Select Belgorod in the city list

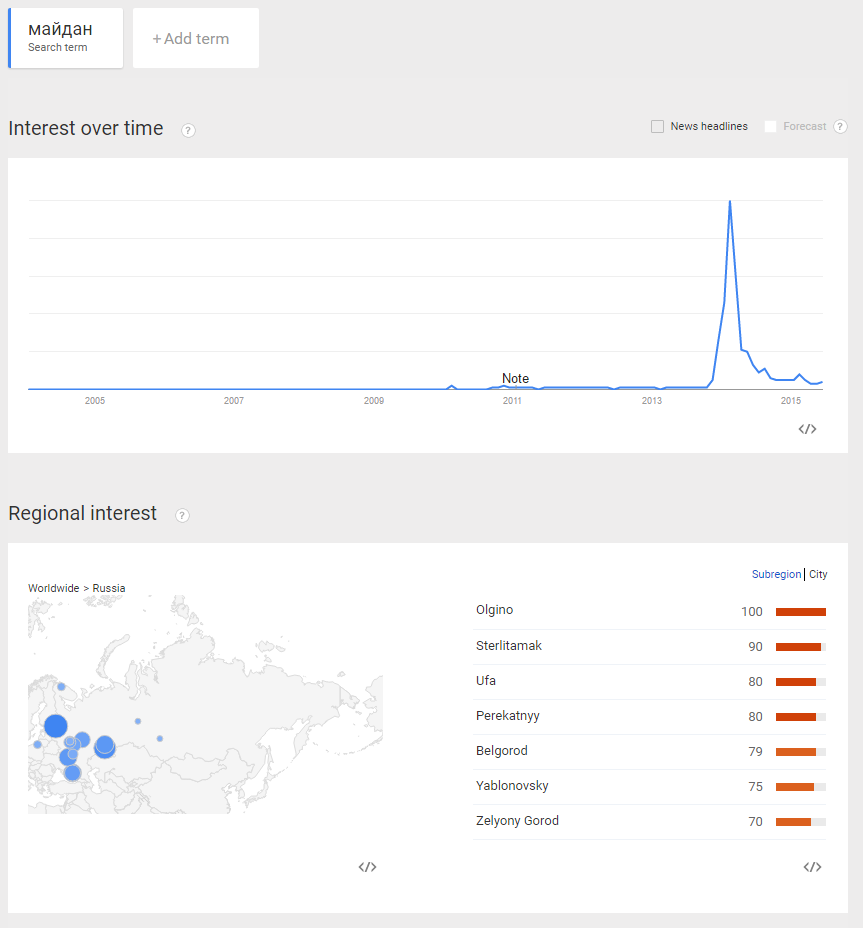point(502,751)
